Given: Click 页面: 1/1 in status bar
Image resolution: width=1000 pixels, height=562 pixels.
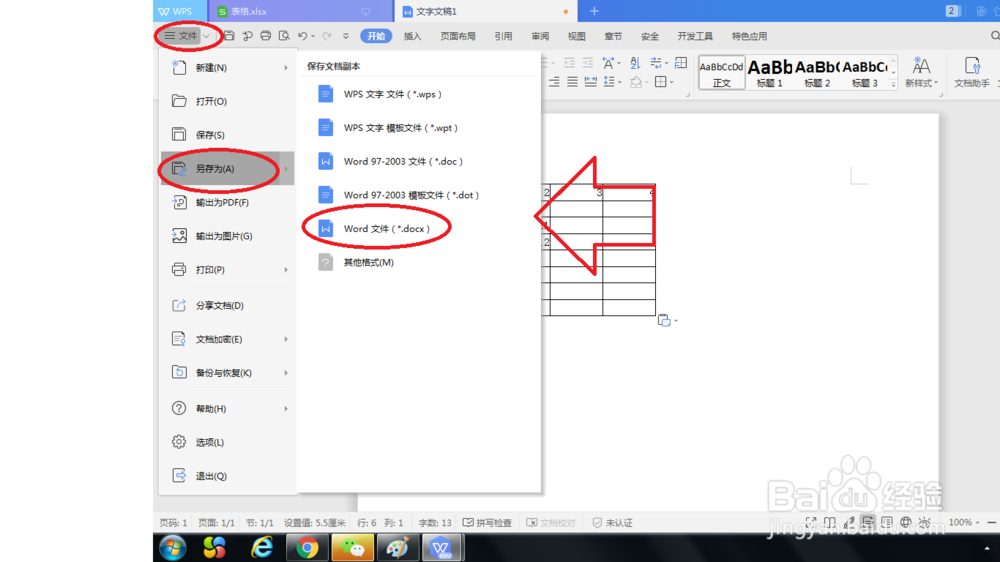Looking at the screenshot, I should pyautogui.click(x=216, y=522).
